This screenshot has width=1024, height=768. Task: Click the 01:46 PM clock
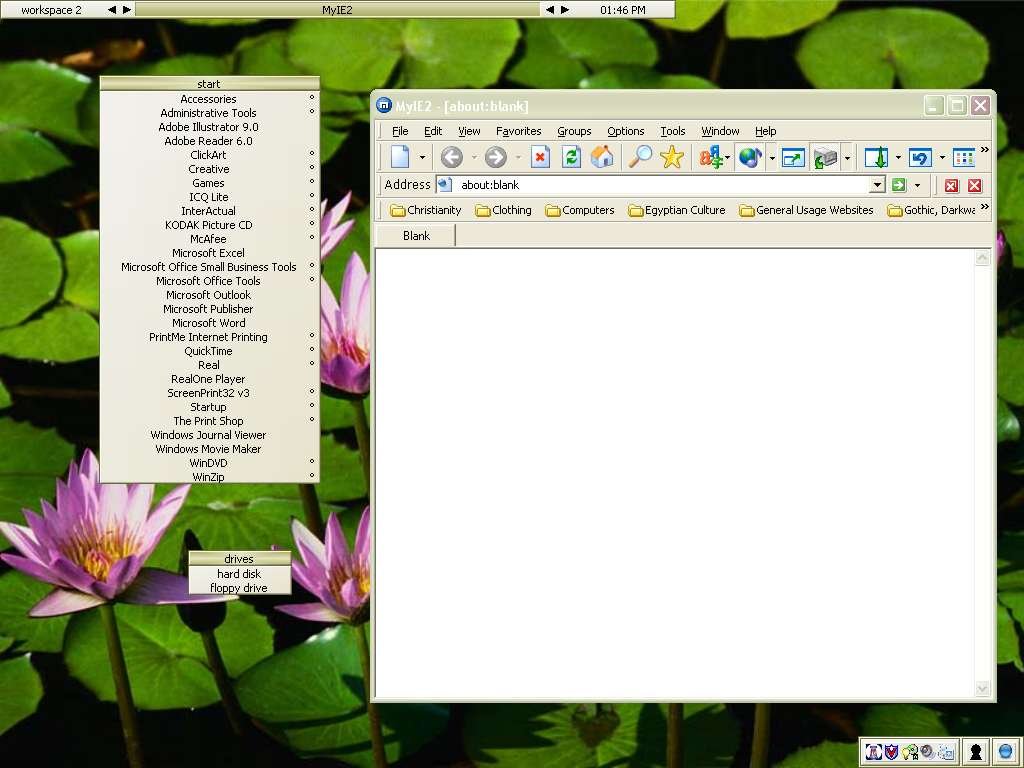coord(622,10)
